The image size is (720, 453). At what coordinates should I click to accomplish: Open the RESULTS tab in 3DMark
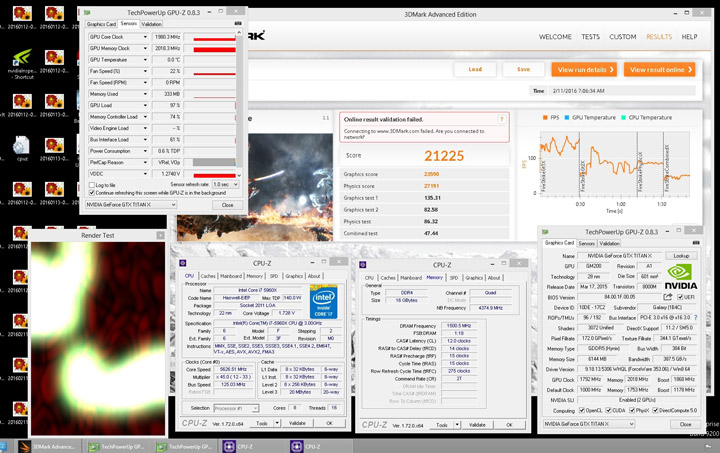pyautogui.click(x=659, y=37)
